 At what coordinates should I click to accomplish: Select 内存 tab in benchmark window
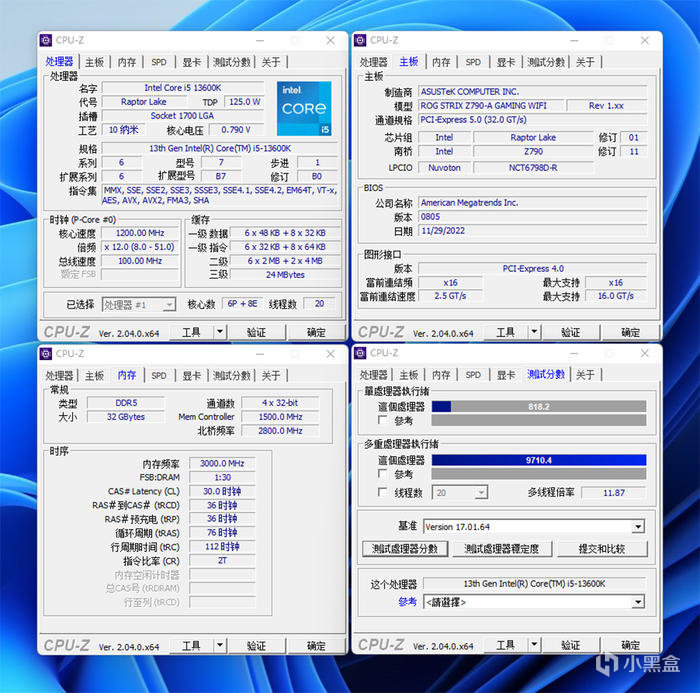(x=441, y=375)
